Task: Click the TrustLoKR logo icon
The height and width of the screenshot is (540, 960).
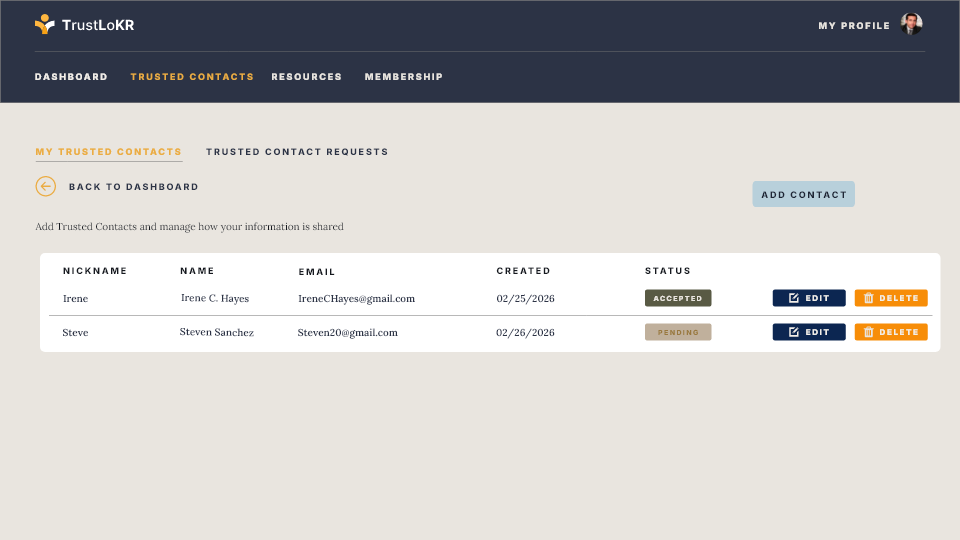Action: [45, 24]
